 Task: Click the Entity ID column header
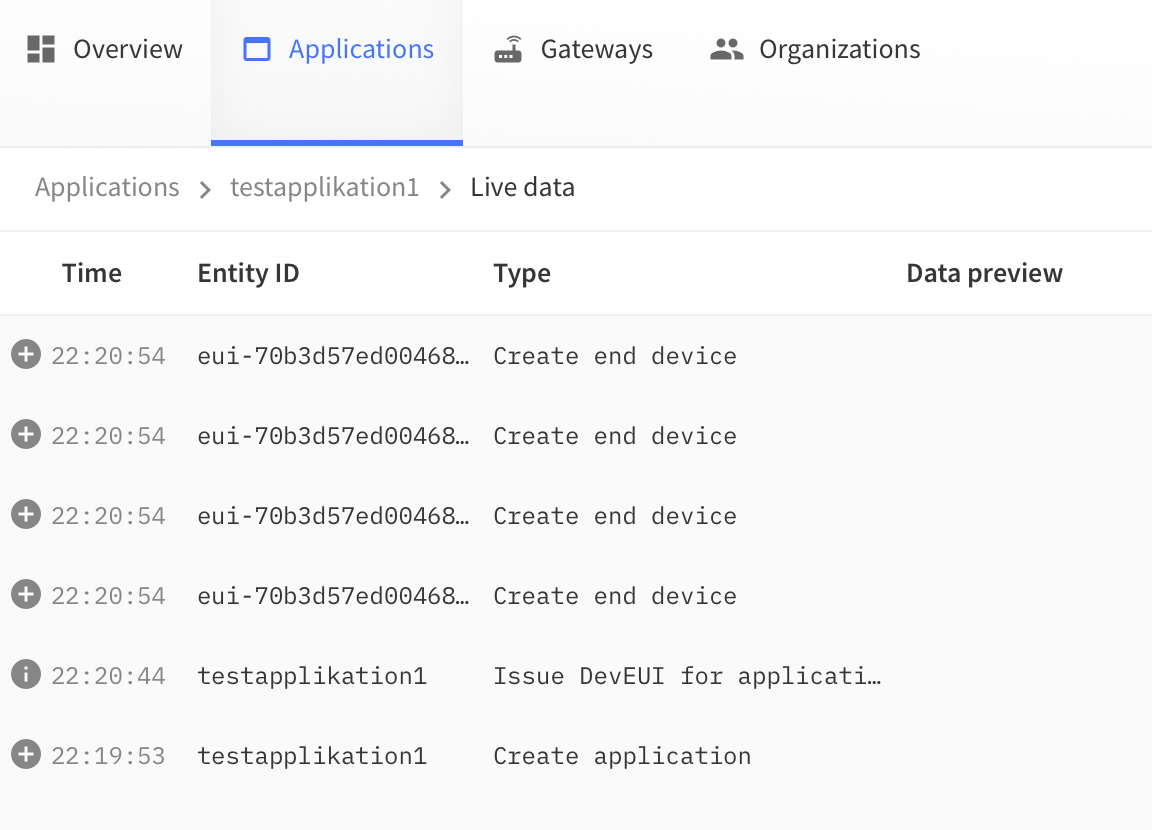pyautogui.click(x=248, y=273)
